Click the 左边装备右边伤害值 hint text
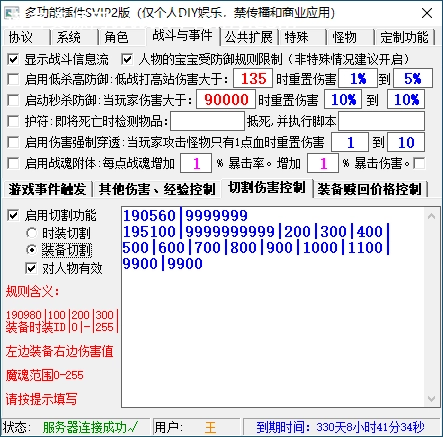Screen dimensions: 443x437 tap(59, 351)
